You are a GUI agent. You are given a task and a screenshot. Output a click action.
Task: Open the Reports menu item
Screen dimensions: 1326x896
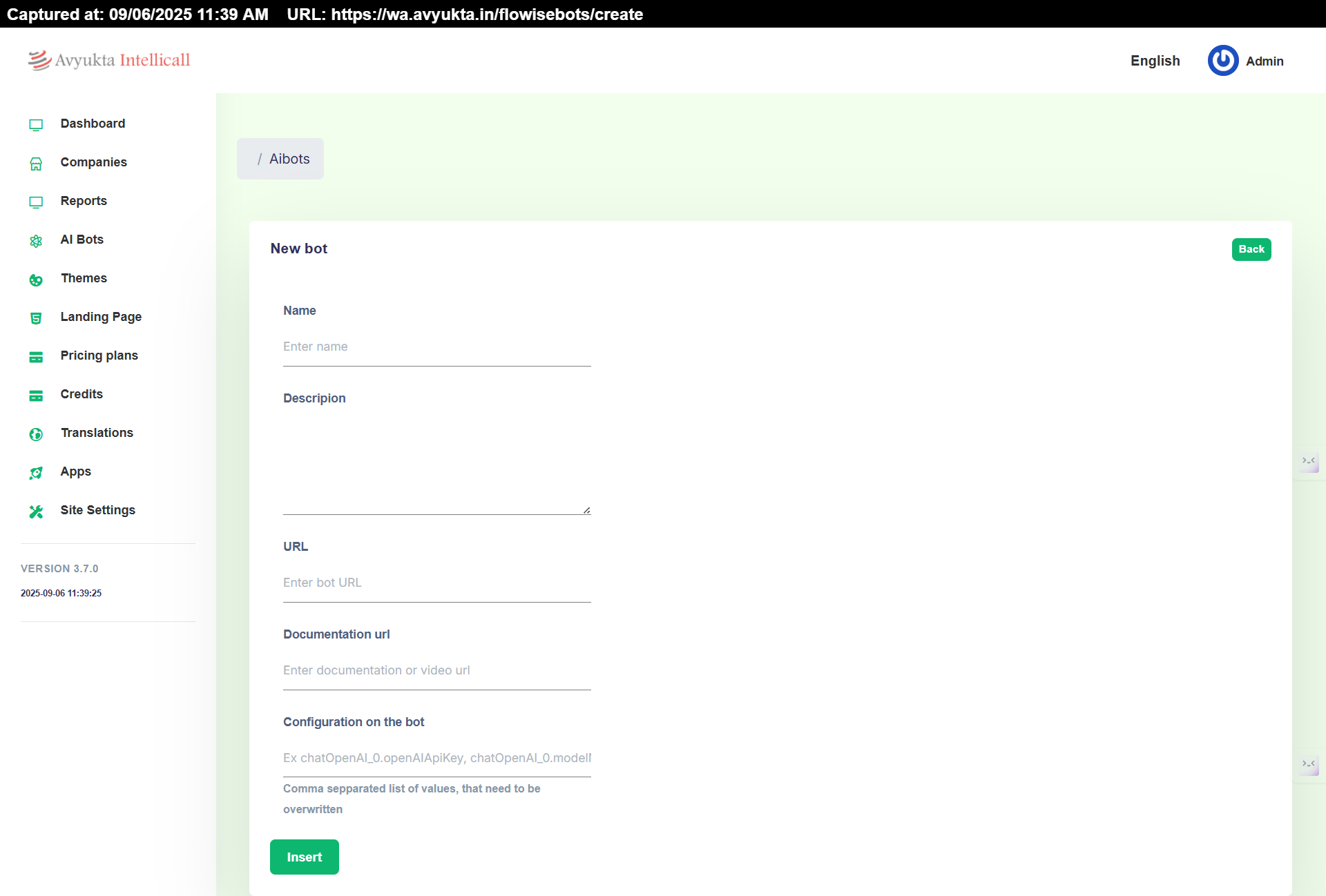coord(84,201)
